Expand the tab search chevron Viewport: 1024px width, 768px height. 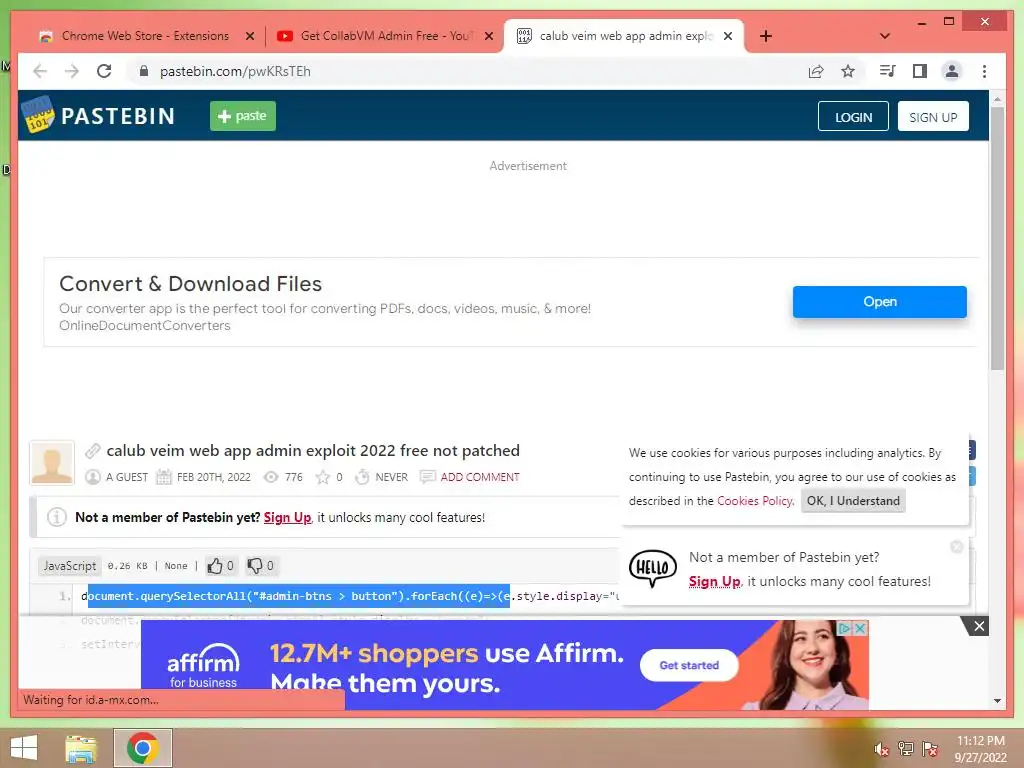click(885, 36)
